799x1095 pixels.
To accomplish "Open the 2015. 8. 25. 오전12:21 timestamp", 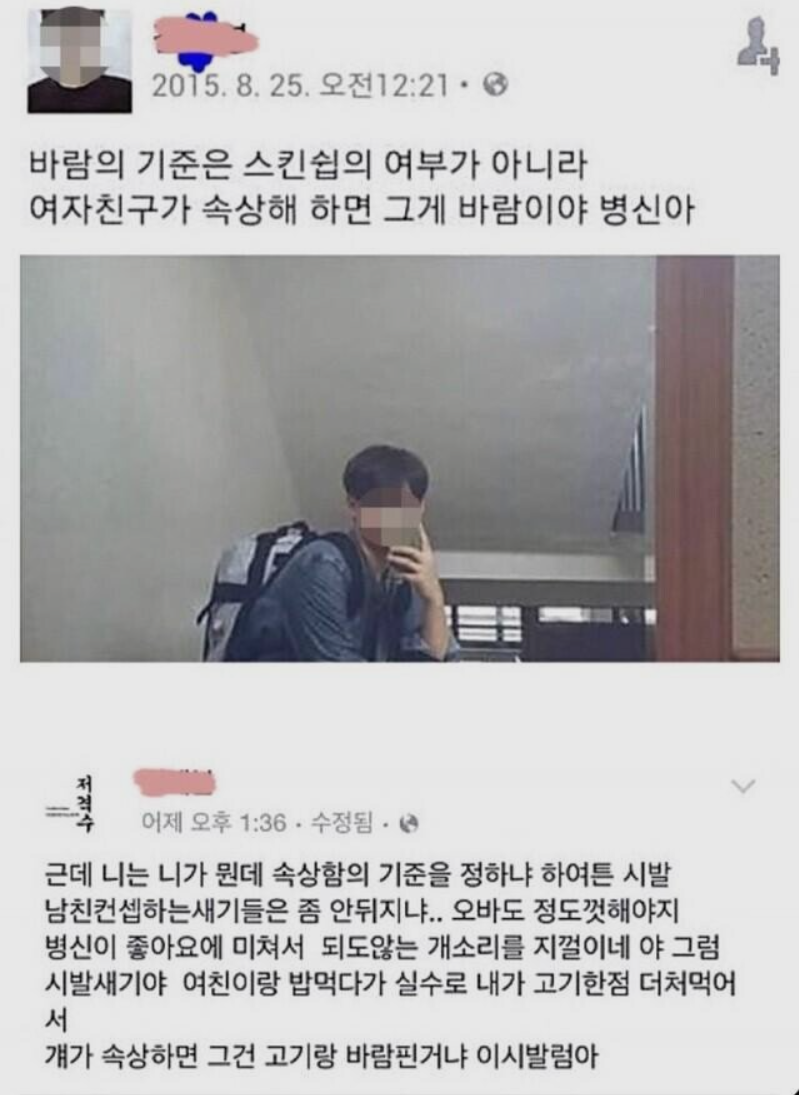I will point(300,85).
